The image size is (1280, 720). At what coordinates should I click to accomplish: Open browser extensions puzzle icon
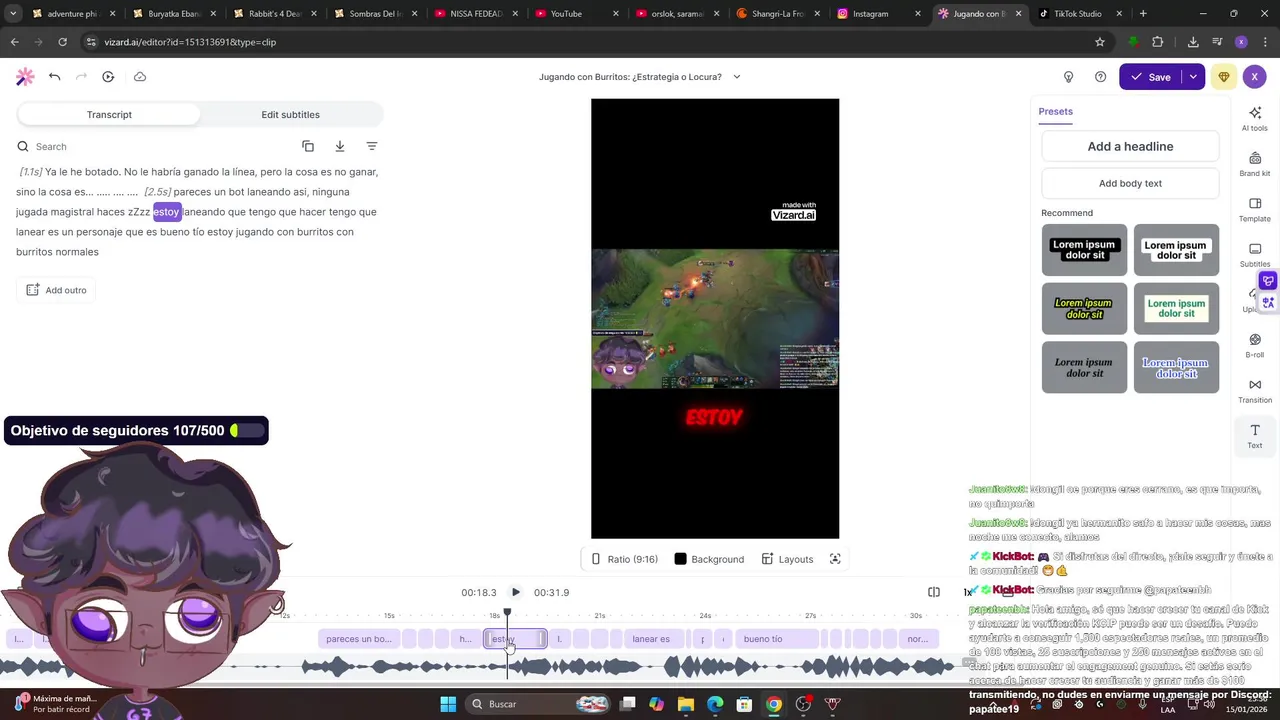(1158, 42)
